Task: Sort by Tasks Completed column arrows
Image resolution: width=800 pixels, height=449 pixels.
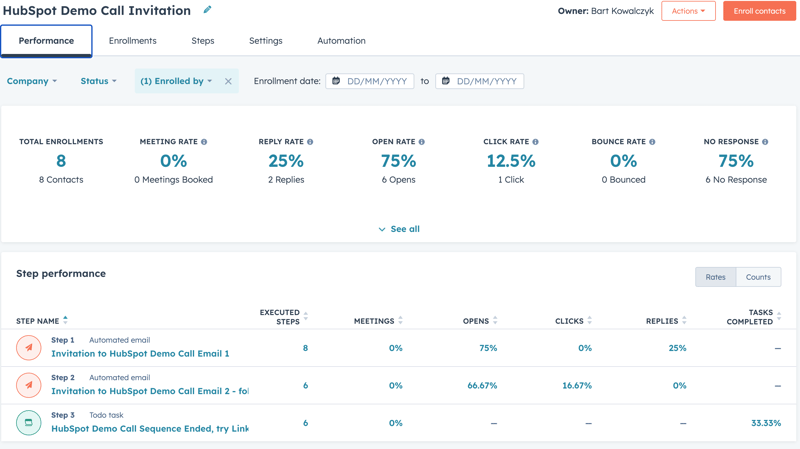Action: pyautogui.click(x=779, y=316)
